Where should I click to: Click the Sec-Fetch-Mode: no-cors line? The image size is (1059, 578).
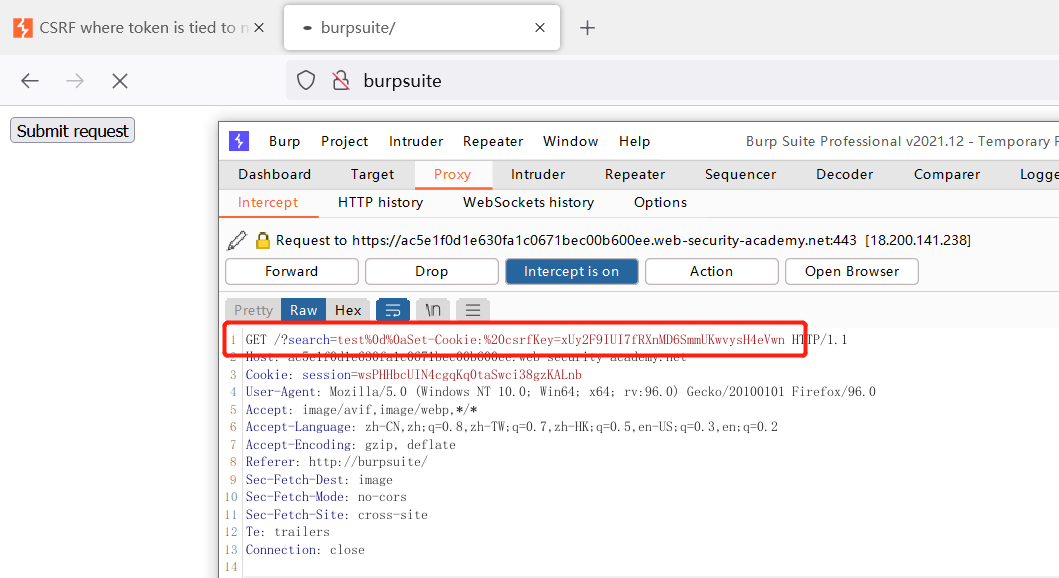click(326, 497)
